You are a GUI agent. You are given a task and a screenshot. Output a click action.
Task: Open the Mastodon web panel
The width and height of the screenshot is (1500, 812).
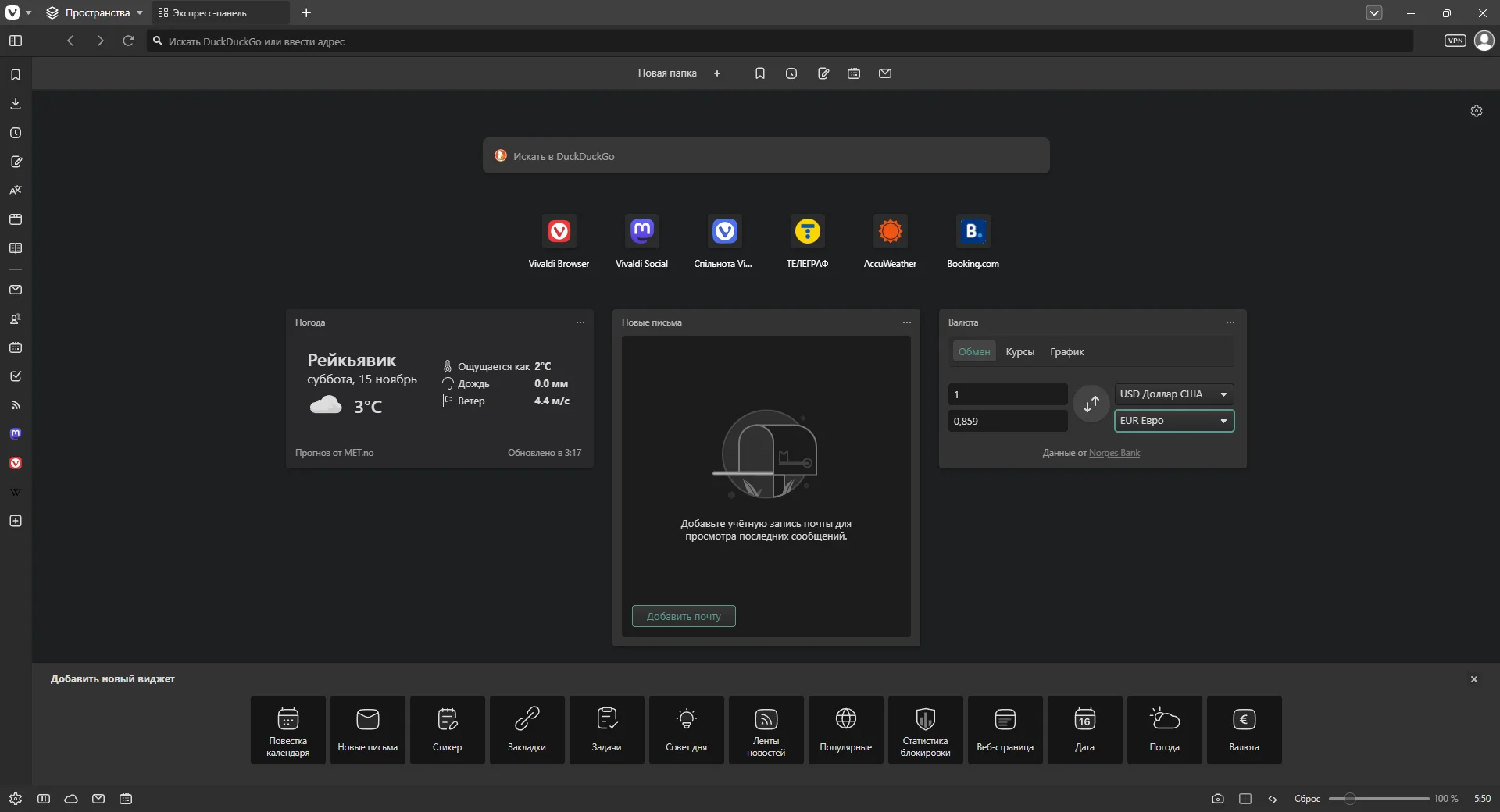pos(16,434)
